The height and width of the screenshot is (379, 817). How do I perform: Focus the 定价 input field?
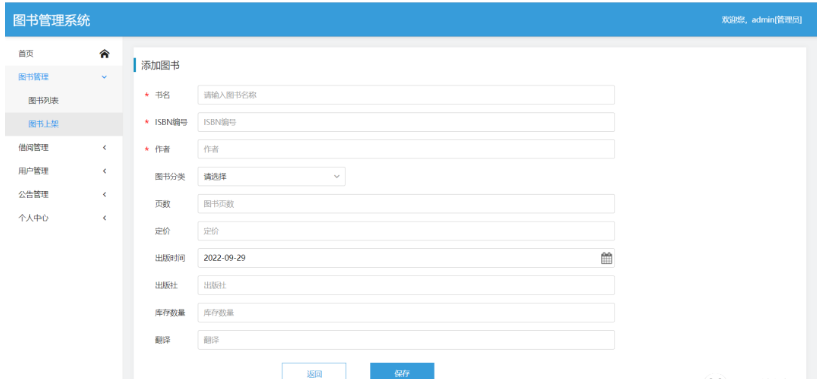(406, 231)
